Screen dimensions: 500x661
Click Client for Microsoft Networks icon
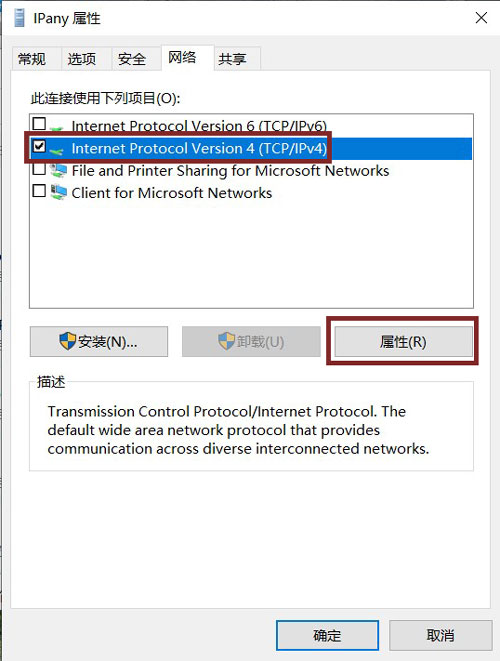58,193
